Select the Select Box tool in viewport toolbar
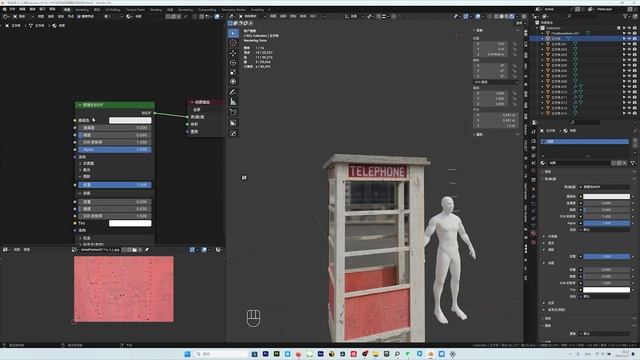 pos(233,33)
